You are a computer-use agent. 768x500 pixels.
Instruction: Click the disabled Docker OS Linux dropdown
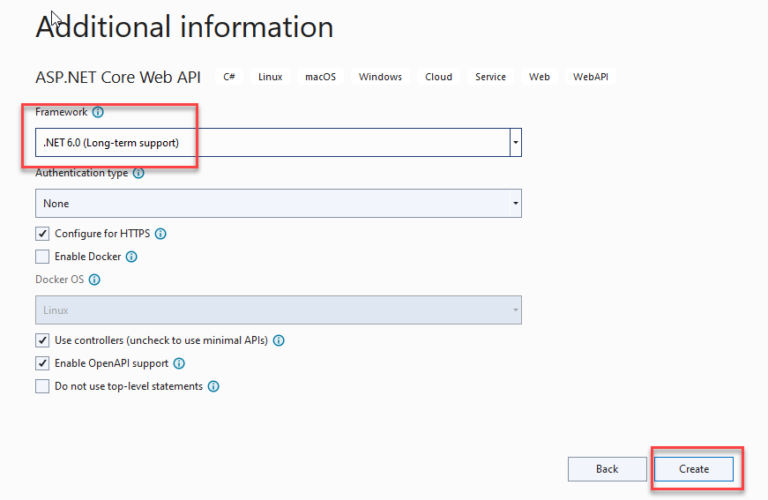(278, 310)
